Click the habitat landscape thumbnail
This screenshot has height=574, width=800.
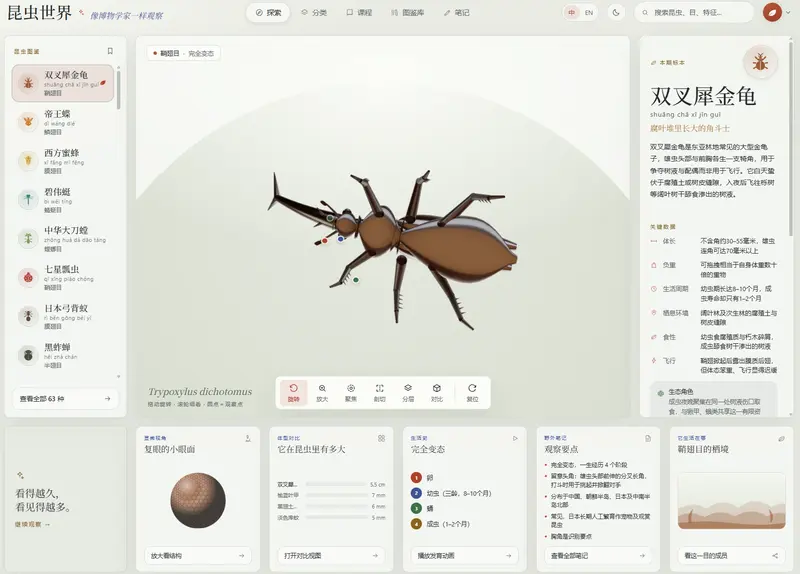click(732, 501)
